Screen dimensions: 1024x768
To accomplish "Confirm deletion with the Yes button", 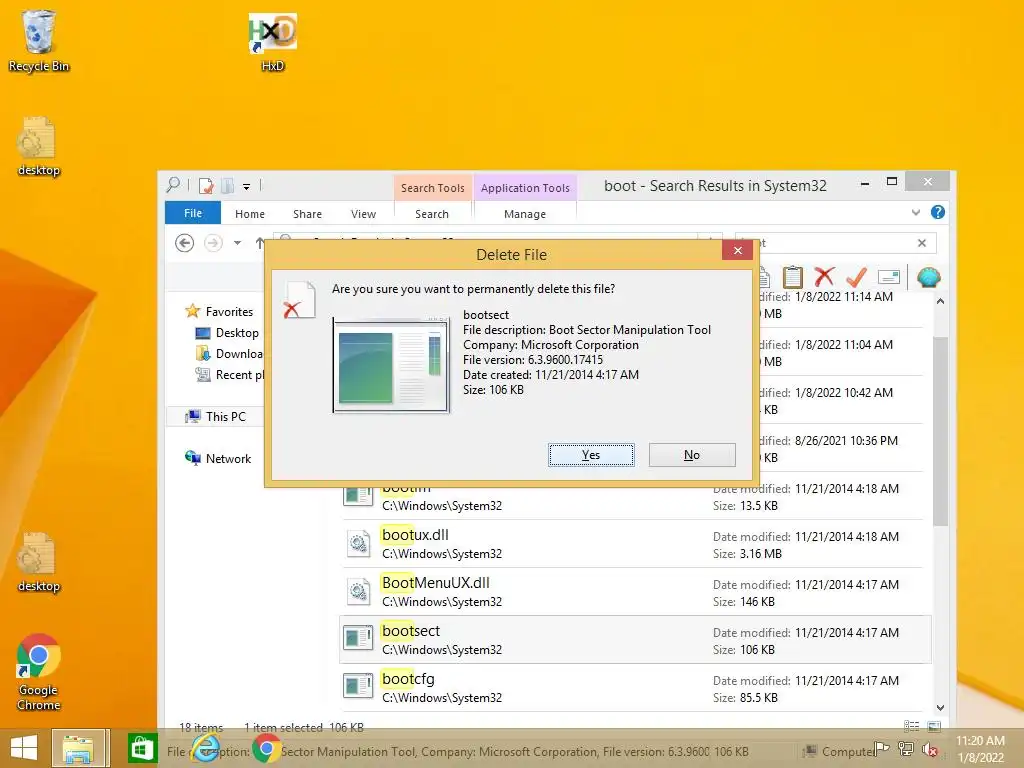I will coord(591,455).
